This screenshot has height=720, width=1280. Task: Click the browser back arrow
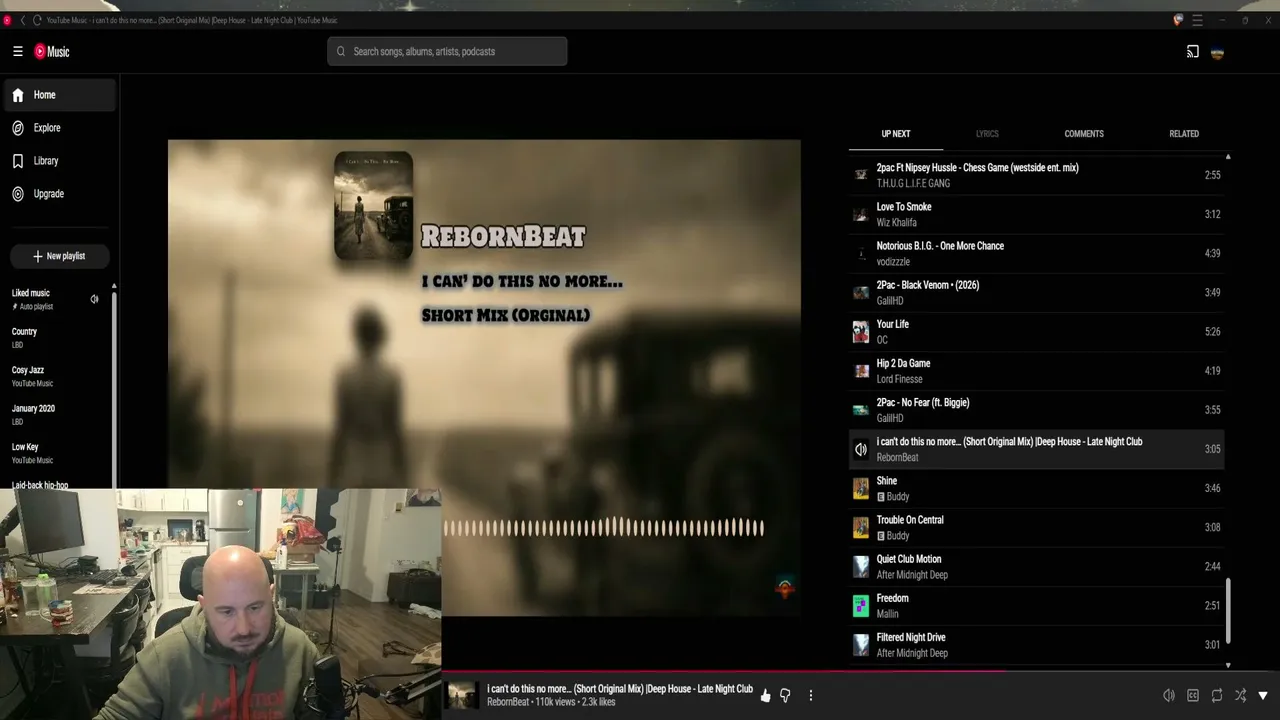(x=23, y=20)
